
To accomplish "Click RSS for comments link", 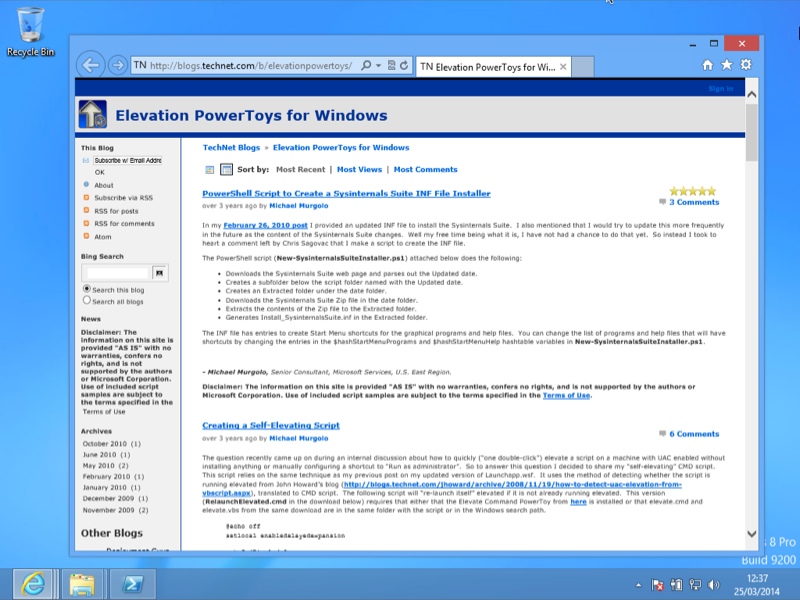I will click(x=124, y=223).
